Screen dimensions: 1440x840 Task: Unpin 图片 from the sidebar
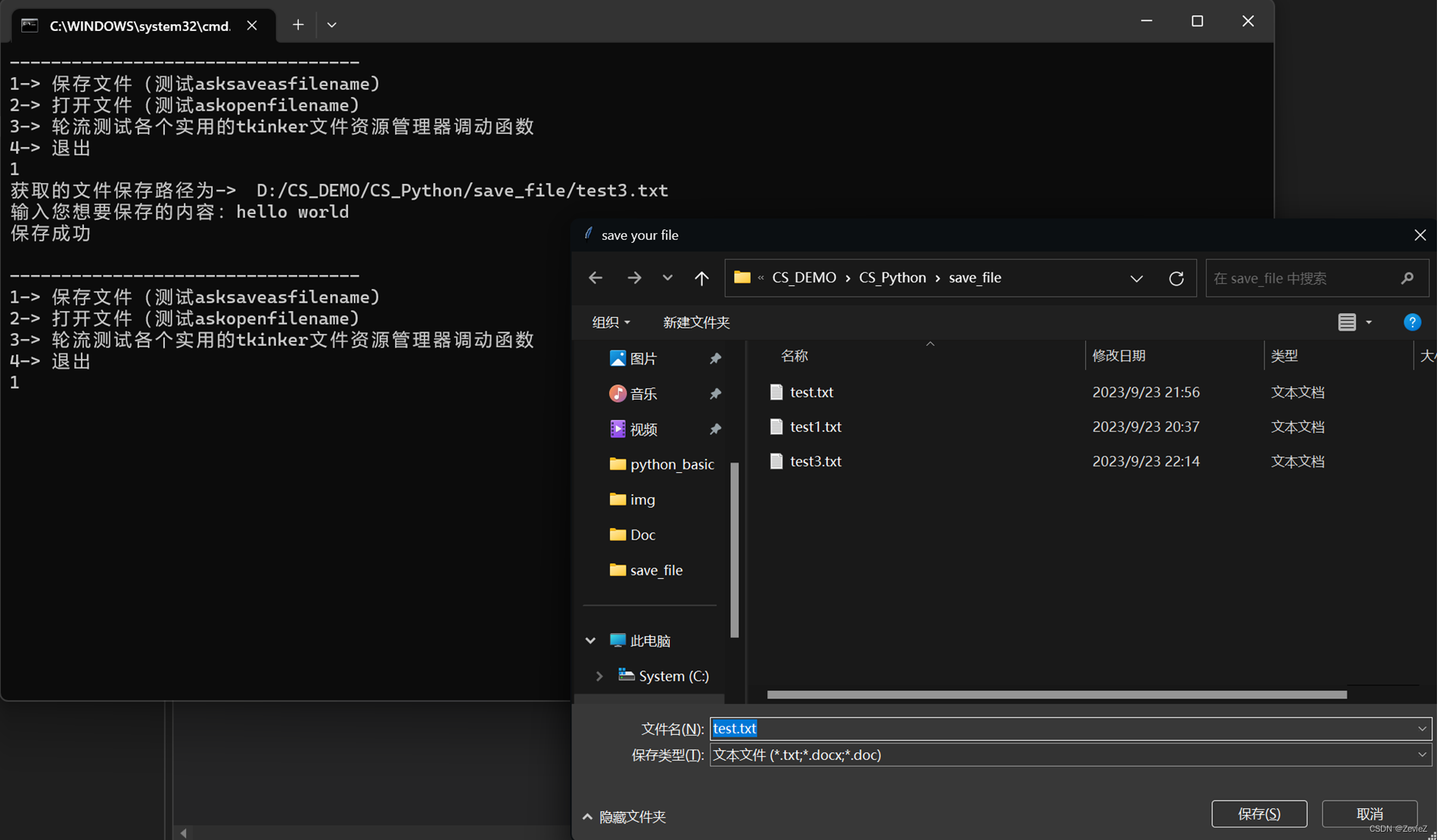[715, 358]
